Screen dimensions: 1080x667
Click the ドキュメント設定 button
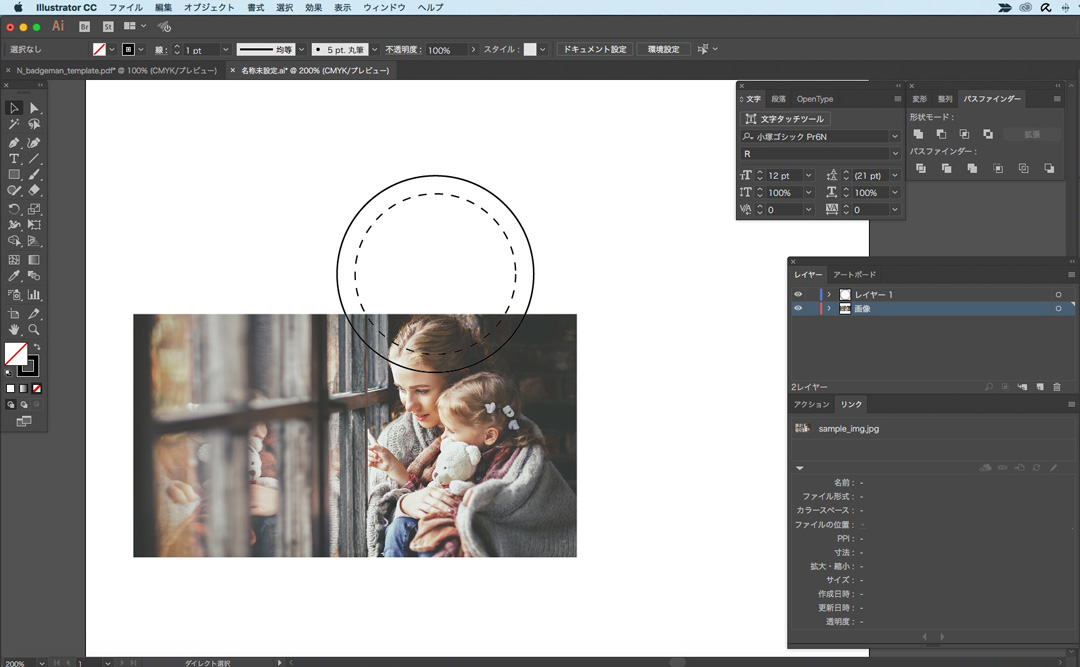(x=594, y=49)
